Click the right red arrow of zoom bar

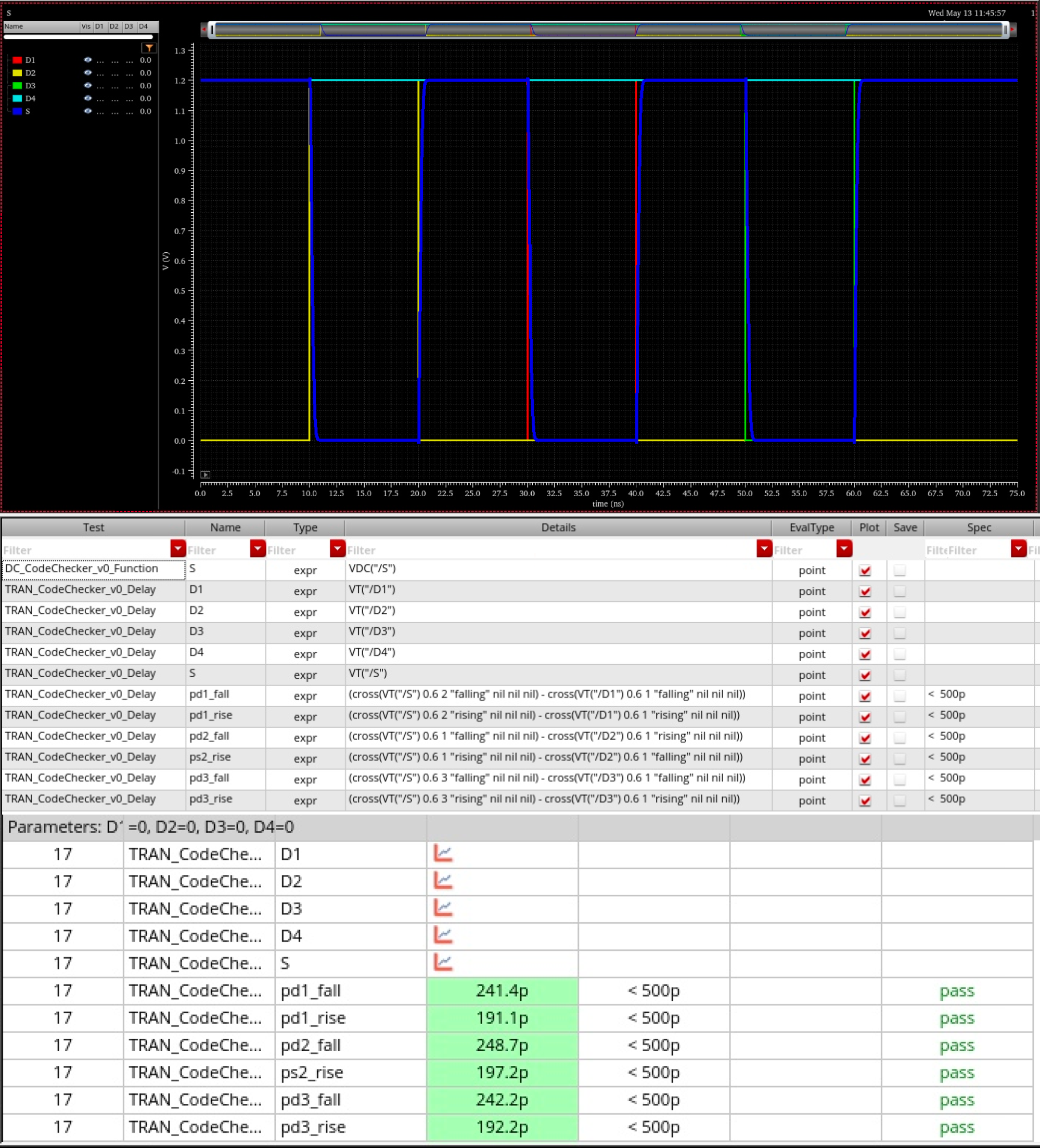[1012, 29]
